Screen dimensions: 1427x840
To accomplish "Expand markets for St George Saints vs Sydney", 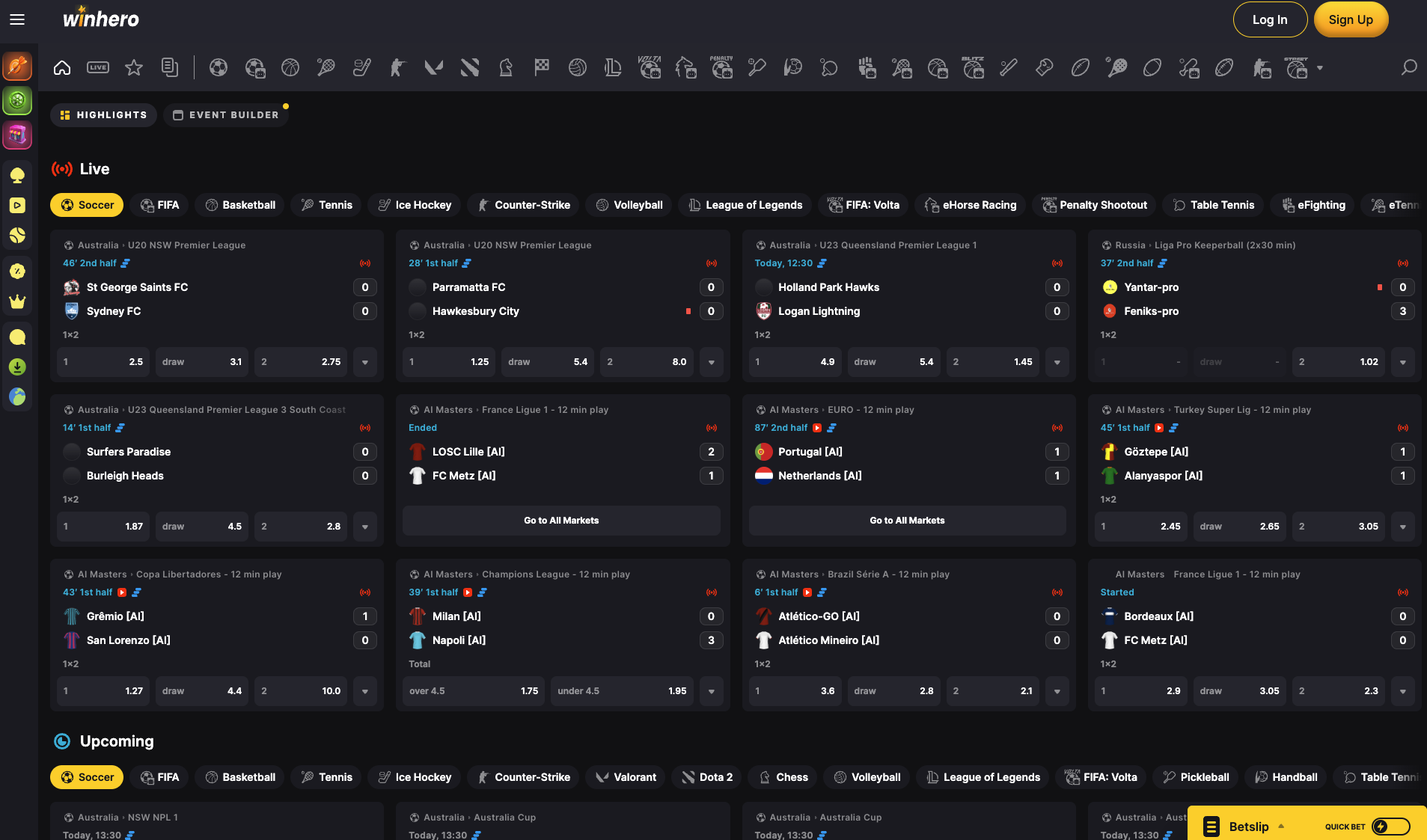I will (x=365, y=362).
